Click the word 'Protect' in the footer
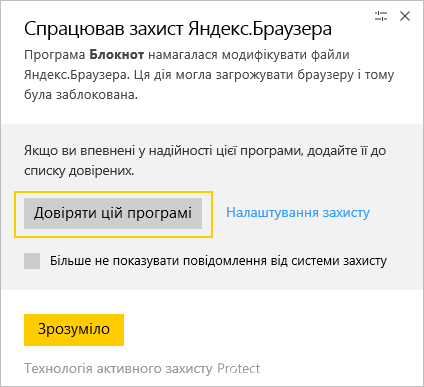Viewport: 424px width, 387px height. coord(239,369)
